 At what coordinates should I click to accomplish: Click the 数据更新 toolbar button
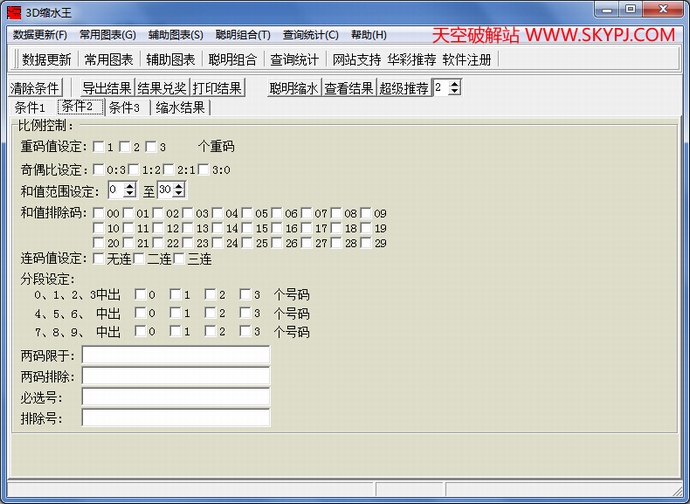46,59
